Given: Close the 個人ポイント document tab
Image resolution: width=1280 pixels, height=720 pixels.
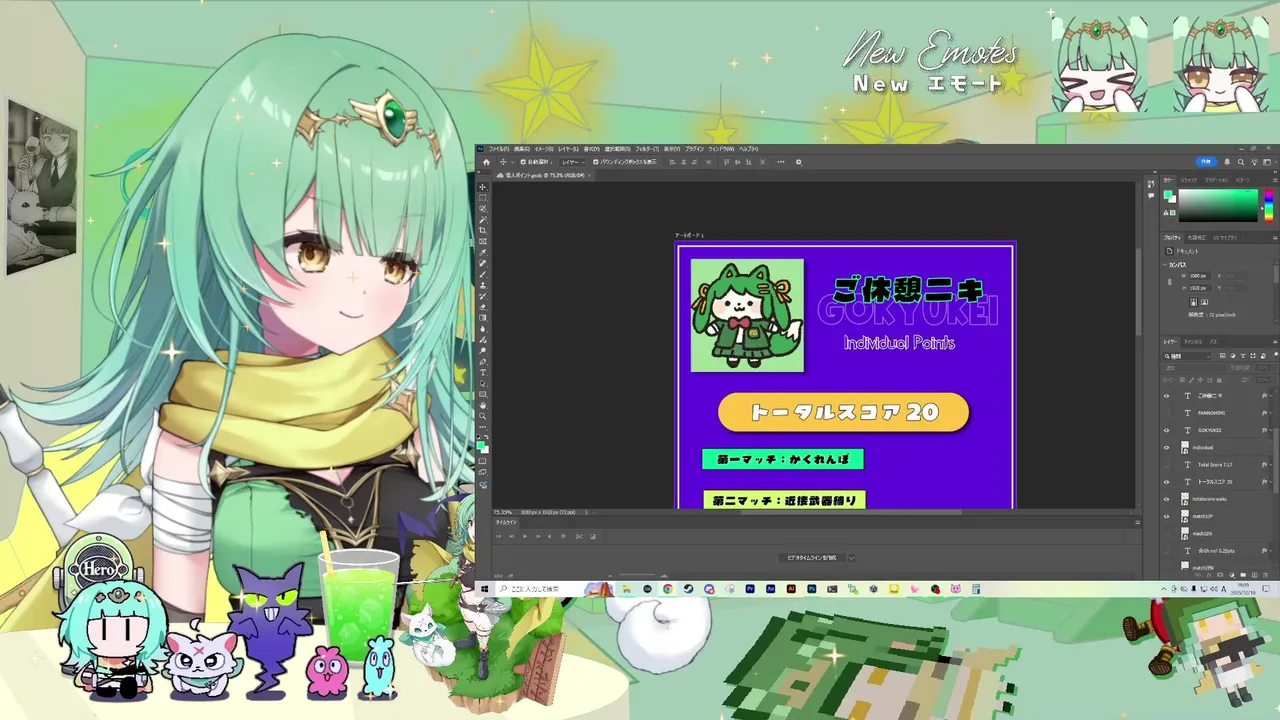Looking at the screenshot, I should [x=589, y=175].
